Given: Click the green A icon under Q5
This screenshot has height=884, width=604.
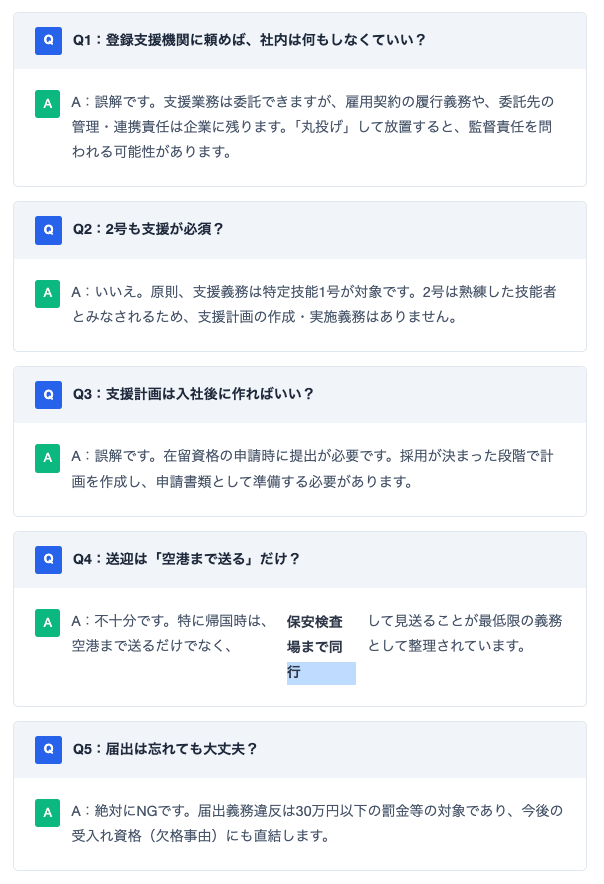Looking at the screenshot, I should click(48, 812).
